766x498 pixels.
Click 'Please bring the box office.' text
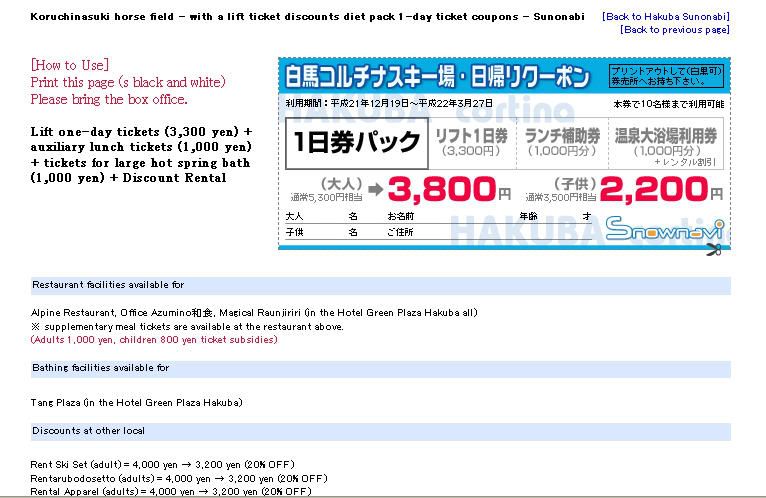109,99
